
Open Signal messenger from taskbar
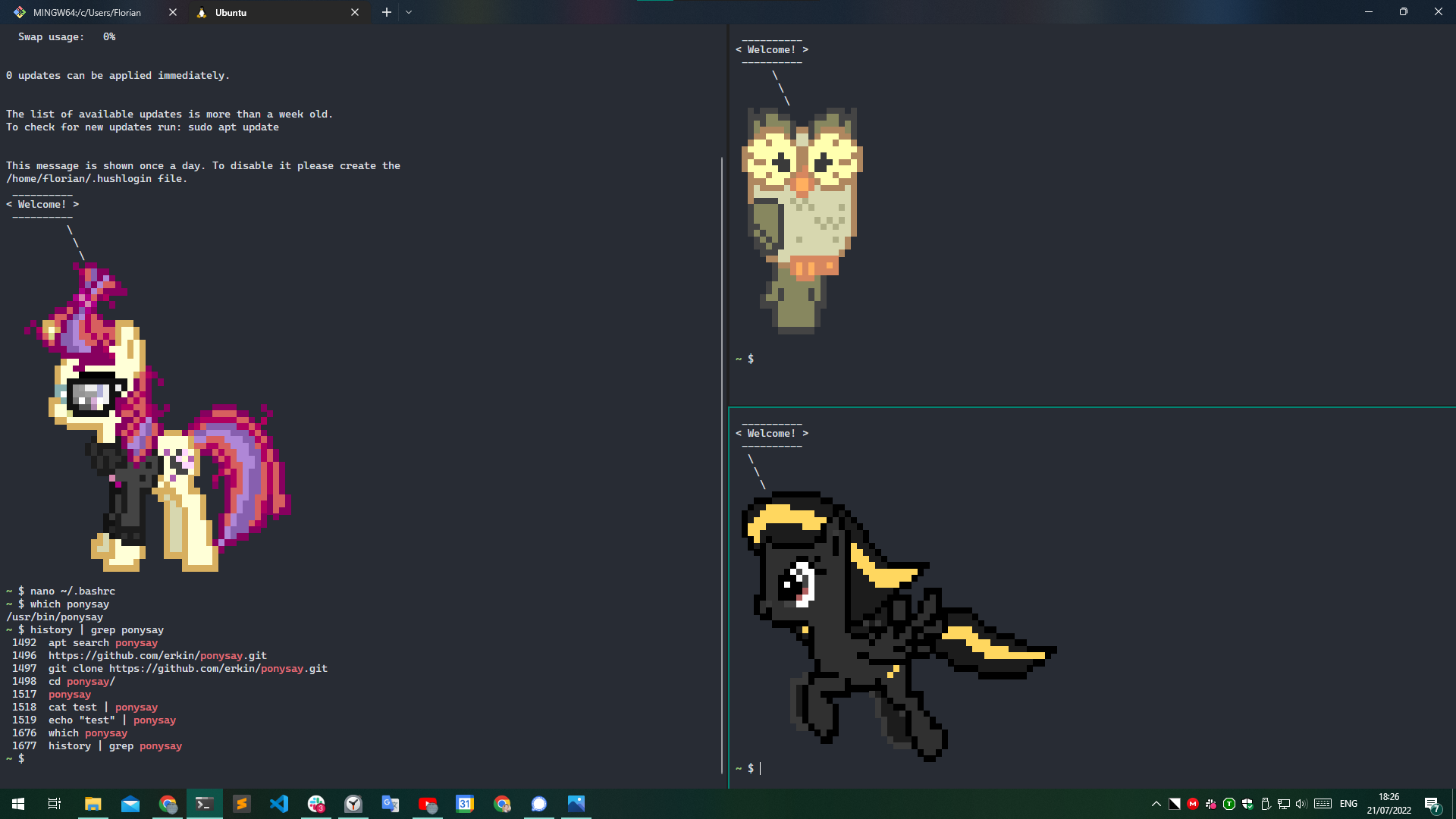coord(539,804)
